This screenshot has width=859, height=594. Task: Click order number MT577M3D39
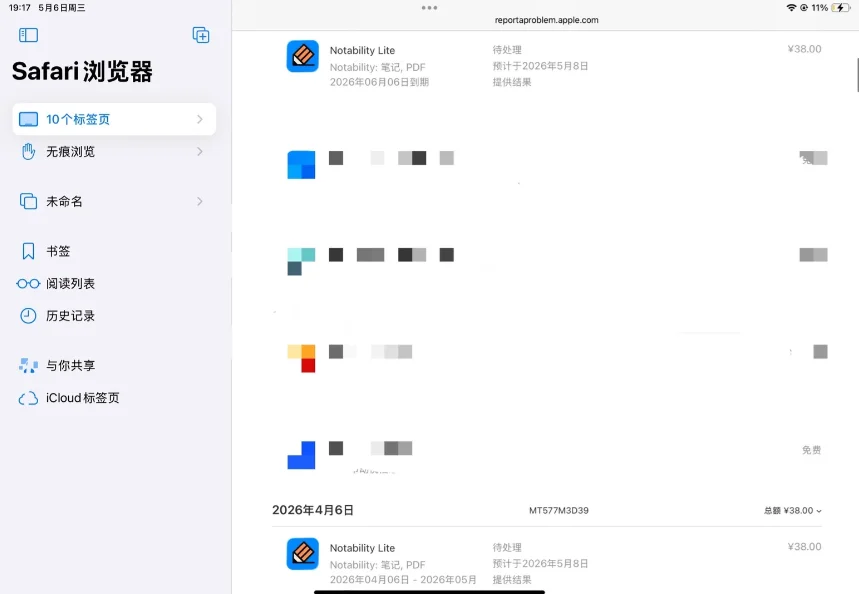[559, 511]
